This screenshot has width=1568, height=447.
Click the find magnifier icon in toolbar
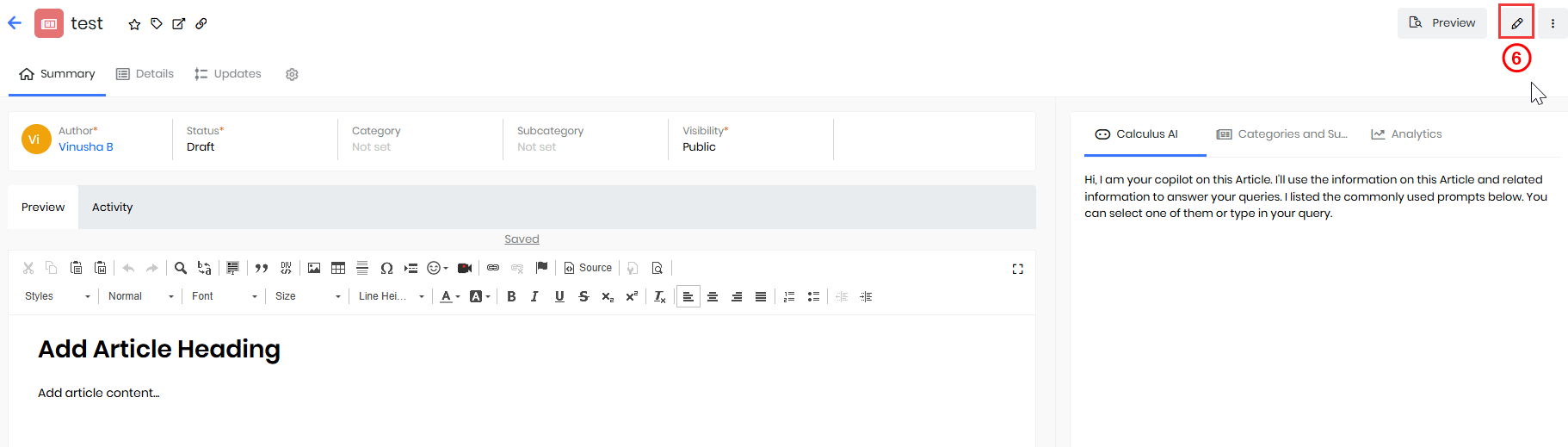tap(181, 269)
